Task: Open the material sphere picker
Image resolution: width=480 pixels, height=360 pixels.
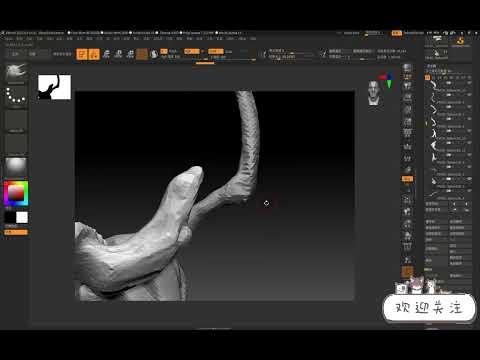Action: point(16,166)
